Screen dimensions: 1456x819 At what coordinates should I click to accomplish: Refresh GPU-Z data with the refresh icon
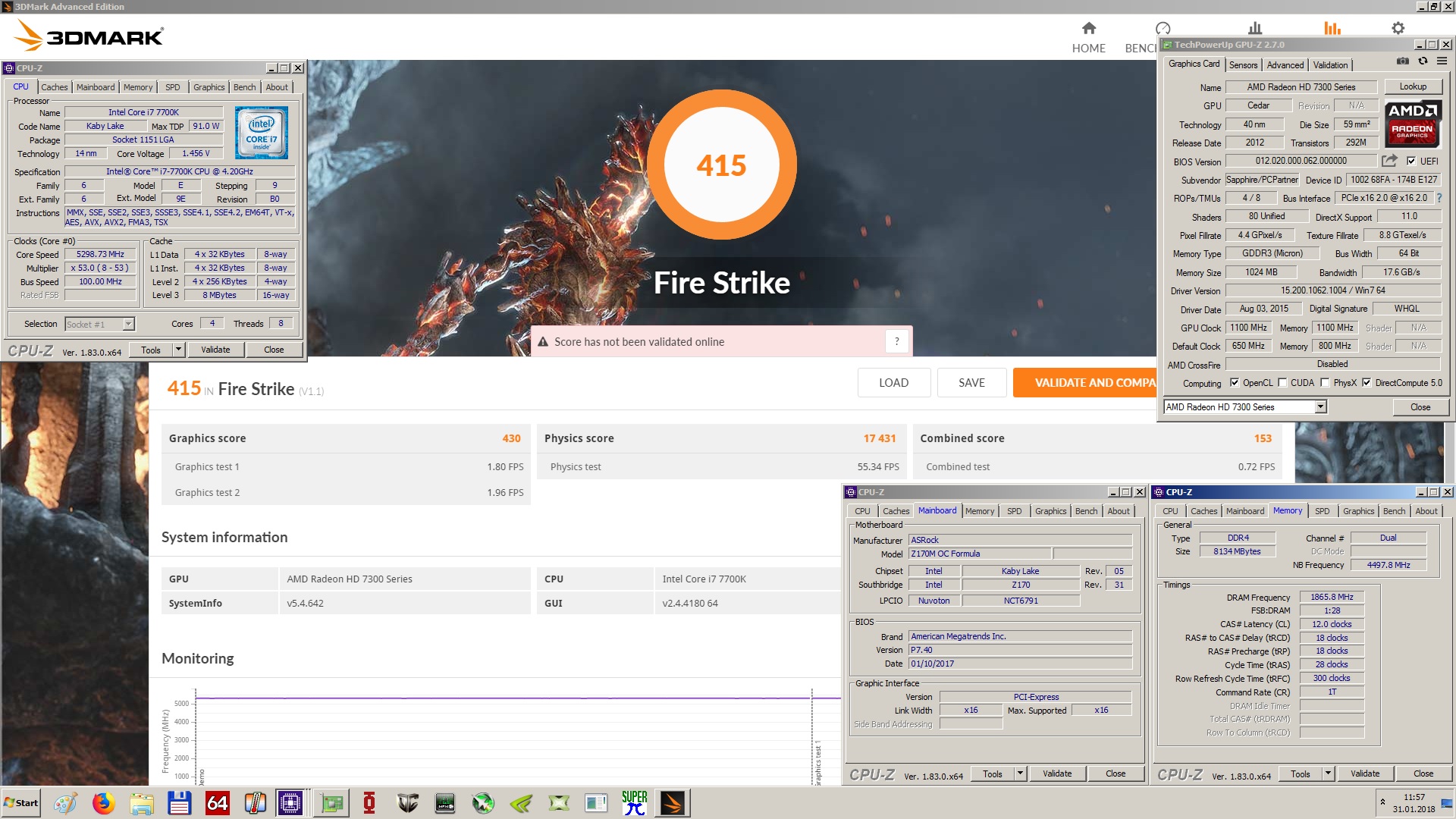1423,61
